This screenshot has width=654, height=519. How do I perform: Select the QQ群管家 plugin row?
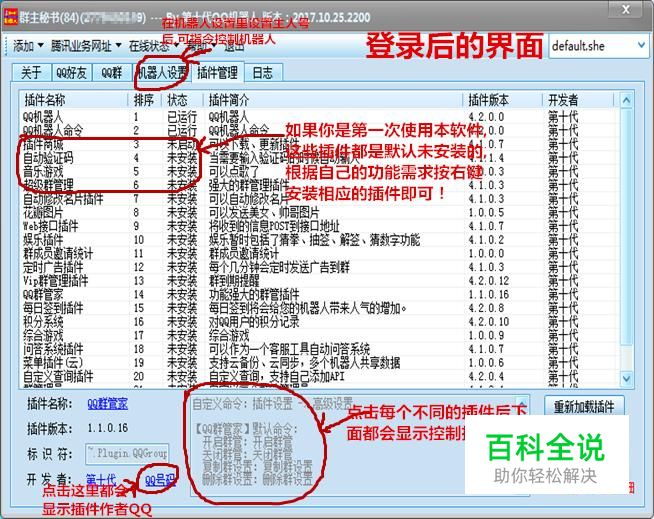(319, 295)
